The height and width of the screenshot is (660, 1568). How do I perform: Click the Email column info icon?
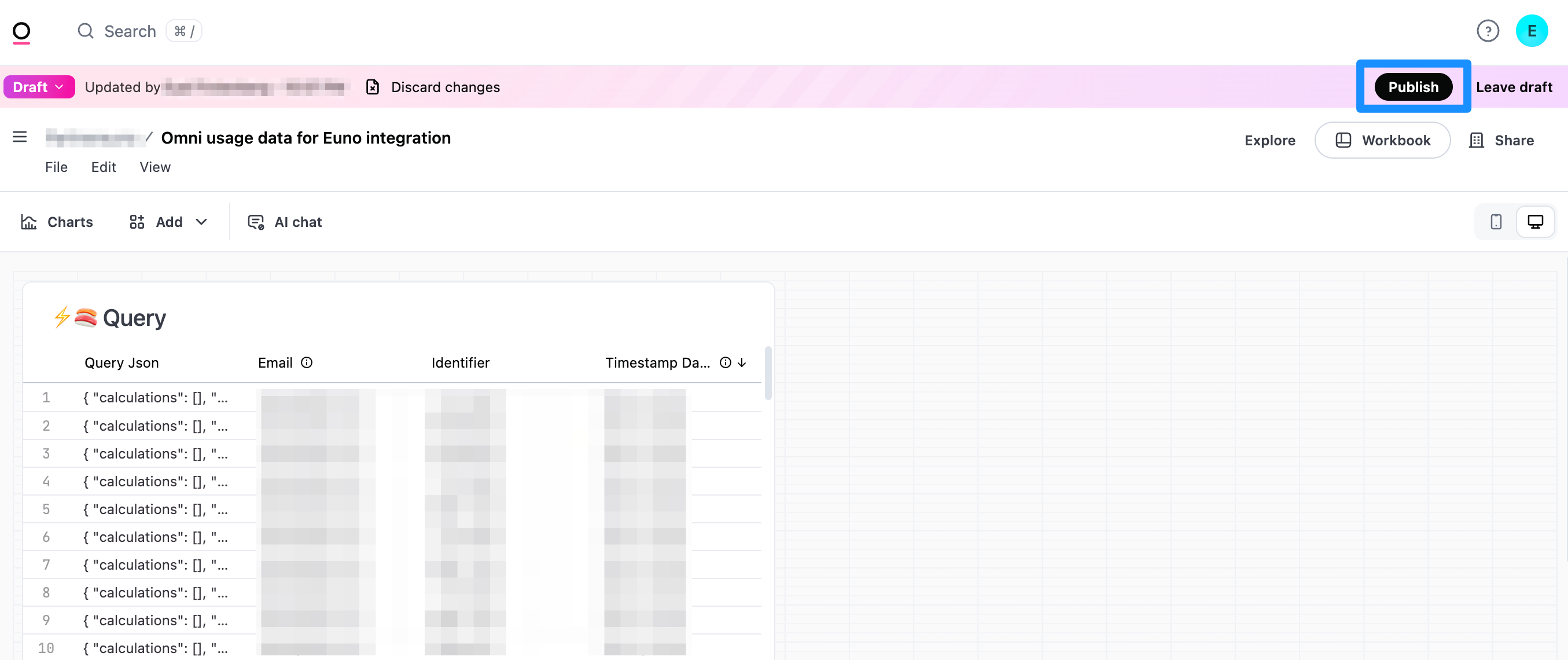307,363
